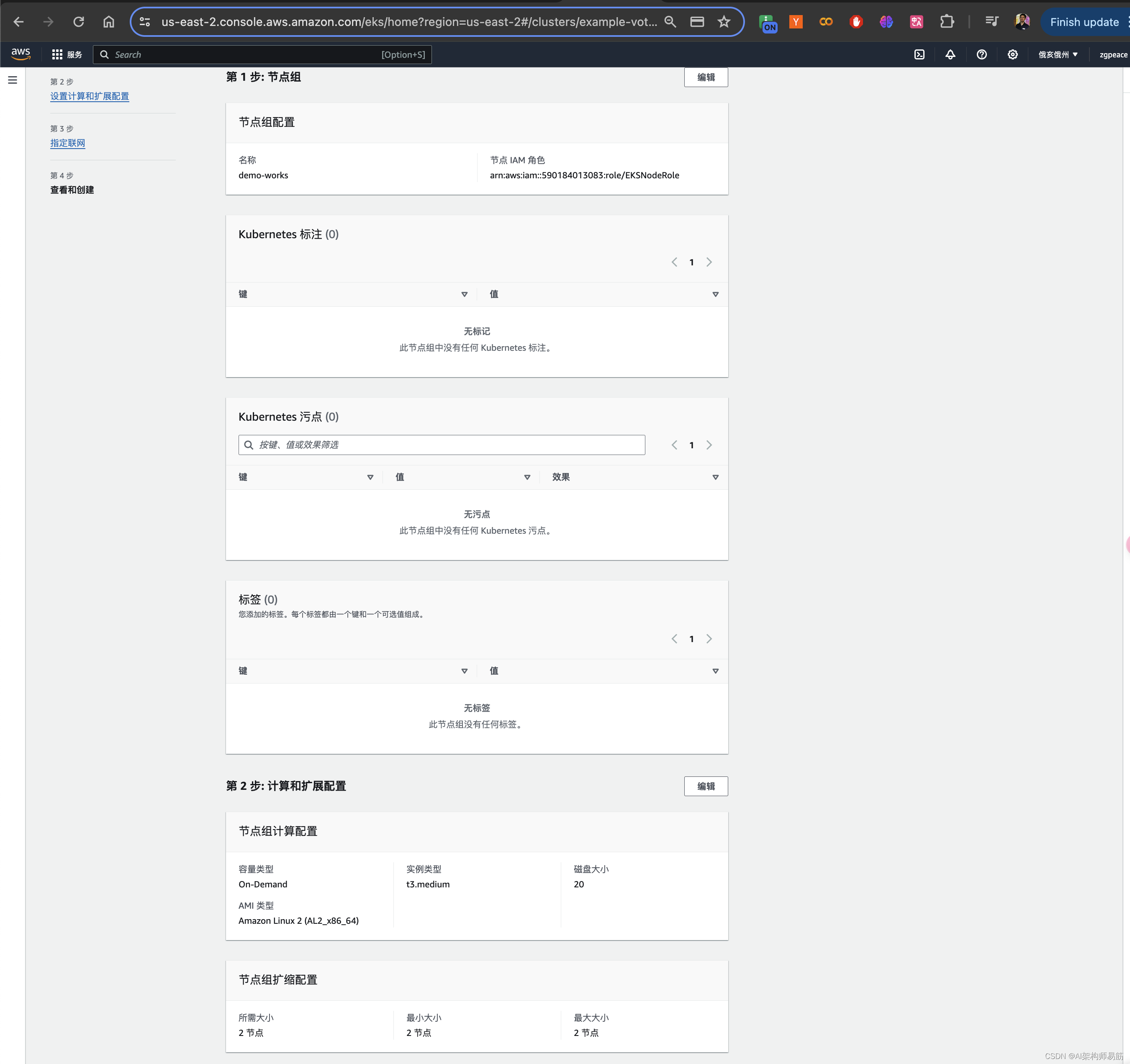Click the settings gear icon
Image resolution: width=1130 pixels, height=1064 pixels.
pos(1013,54)
